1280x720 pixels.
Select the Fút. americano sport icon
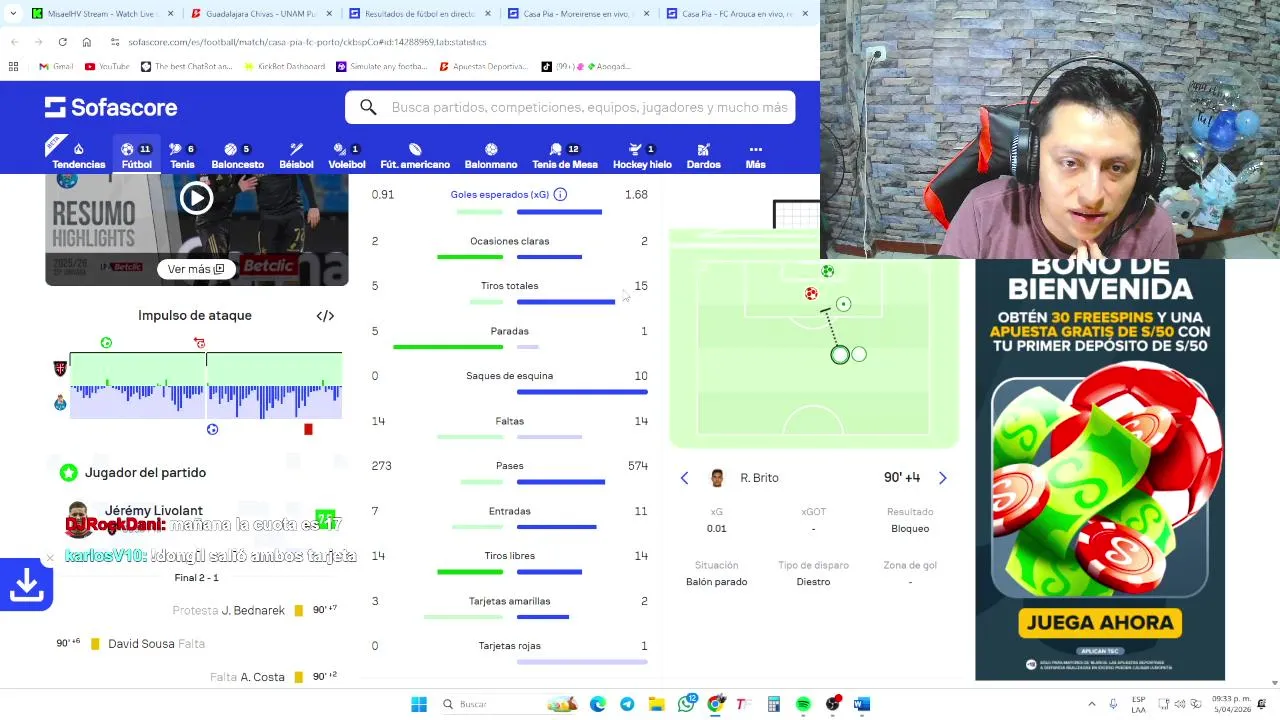tap(415, 155)
